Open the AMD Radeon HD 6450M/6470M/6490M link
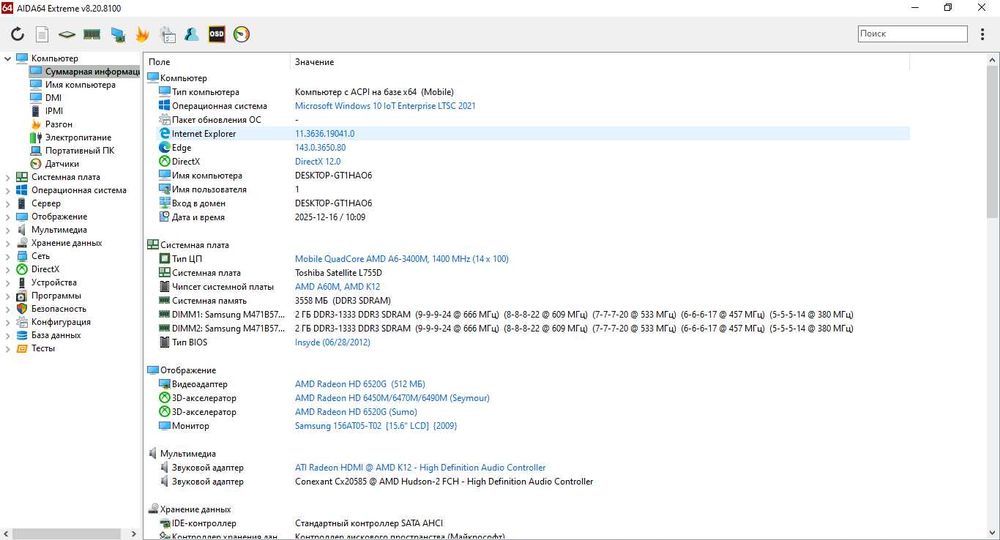Image resolution: width=1000 pixels, height=540 pixels. pyautogui.click(x=392, y=398)
